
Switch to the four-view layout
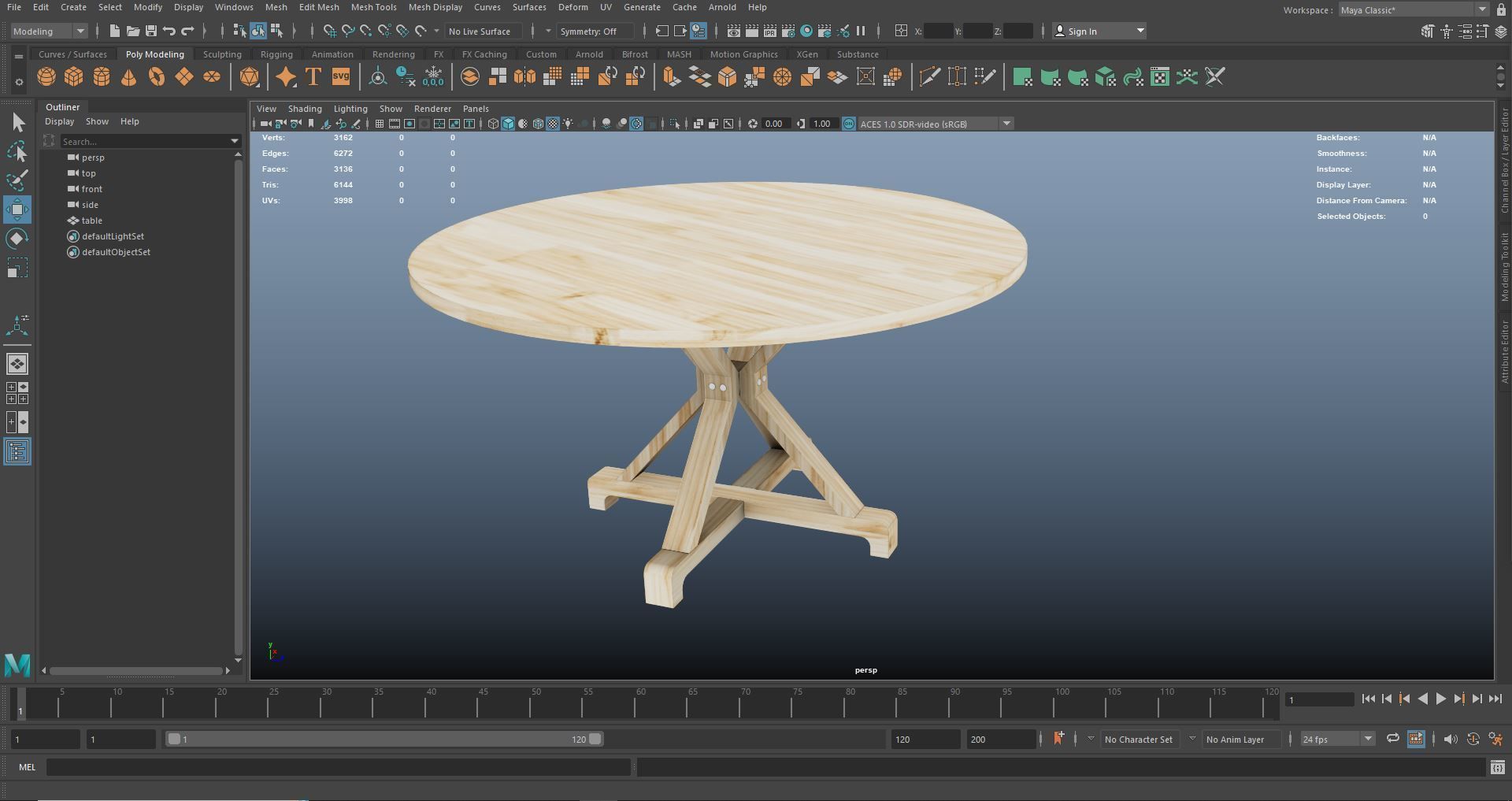pyautogui.click(x=17, y=393)
